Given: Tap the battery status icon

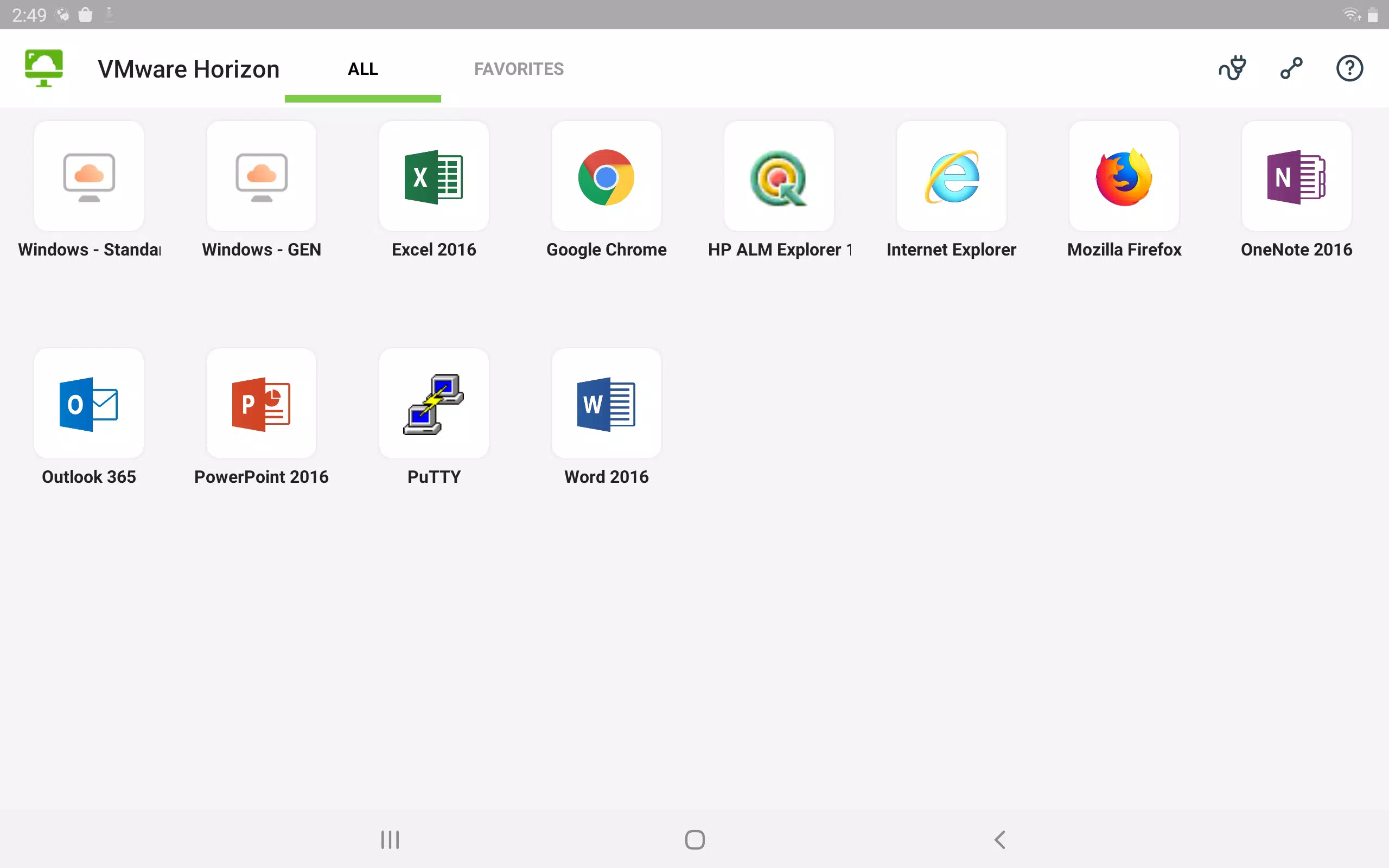Looking at the screenshot, I should click(1373, 15).
